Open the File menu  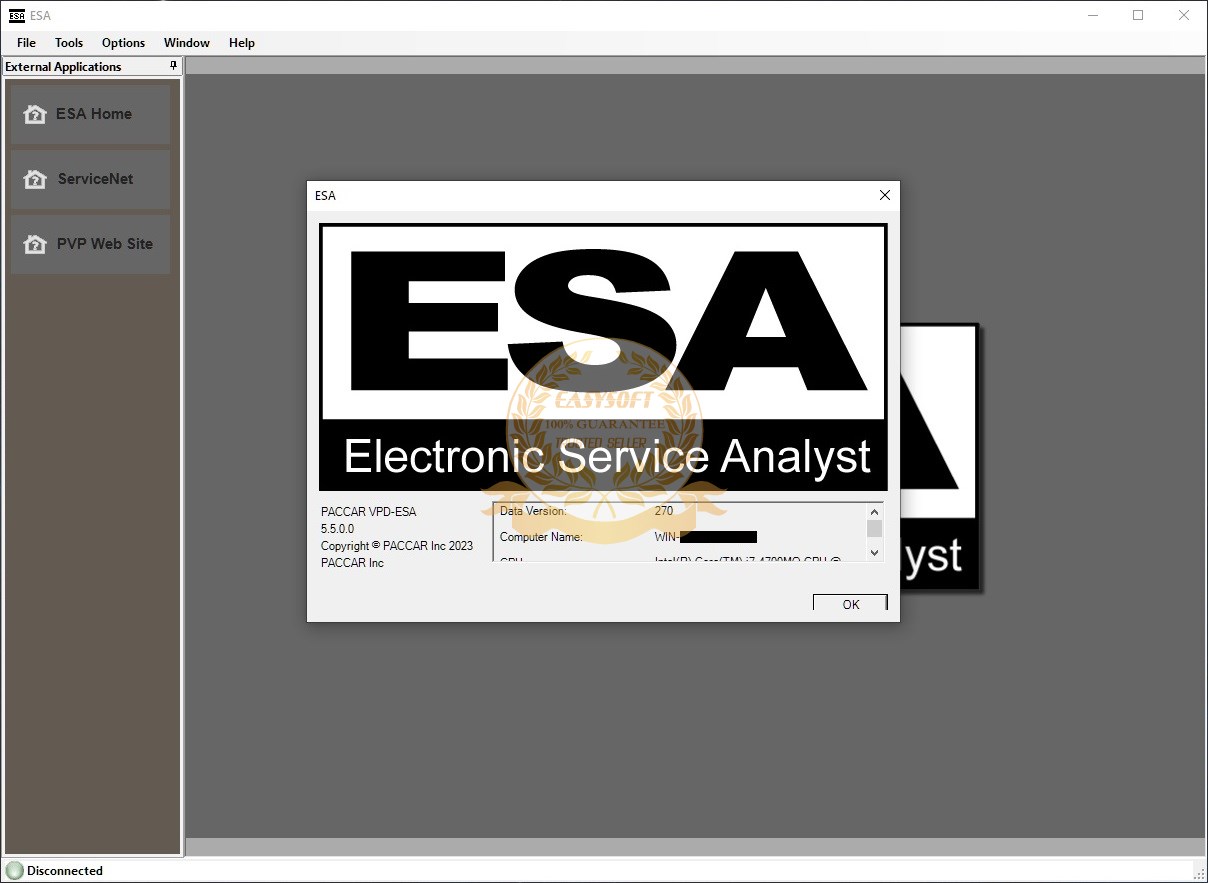(26, 43)
